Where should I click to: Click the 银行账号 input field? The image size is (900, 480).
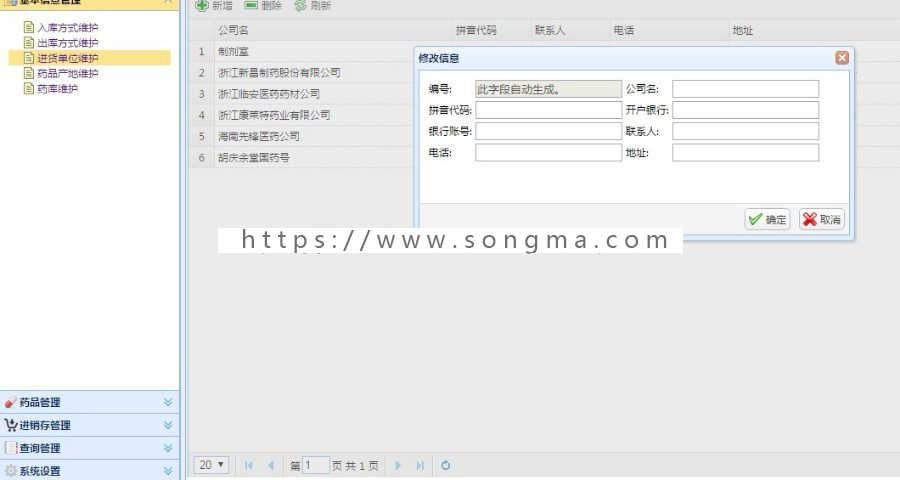click(x=548, y=131)
